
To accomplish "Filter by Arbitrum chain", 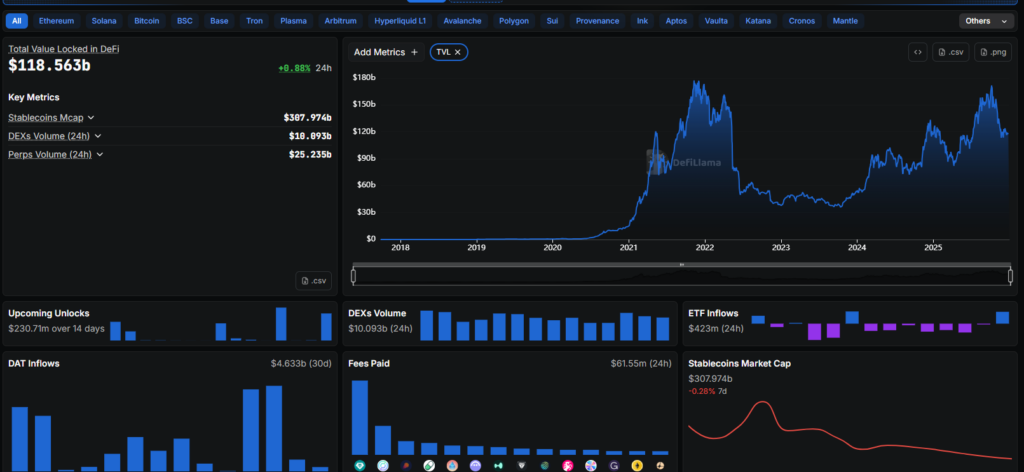I will pos(341,21).
